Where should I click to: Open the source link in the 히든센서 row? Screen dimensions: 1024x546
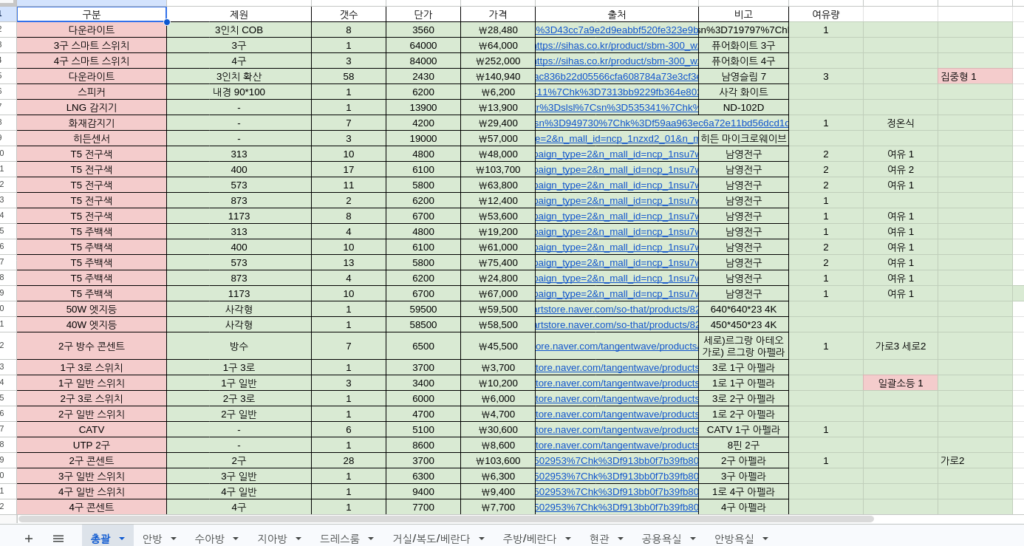[616, 138]
